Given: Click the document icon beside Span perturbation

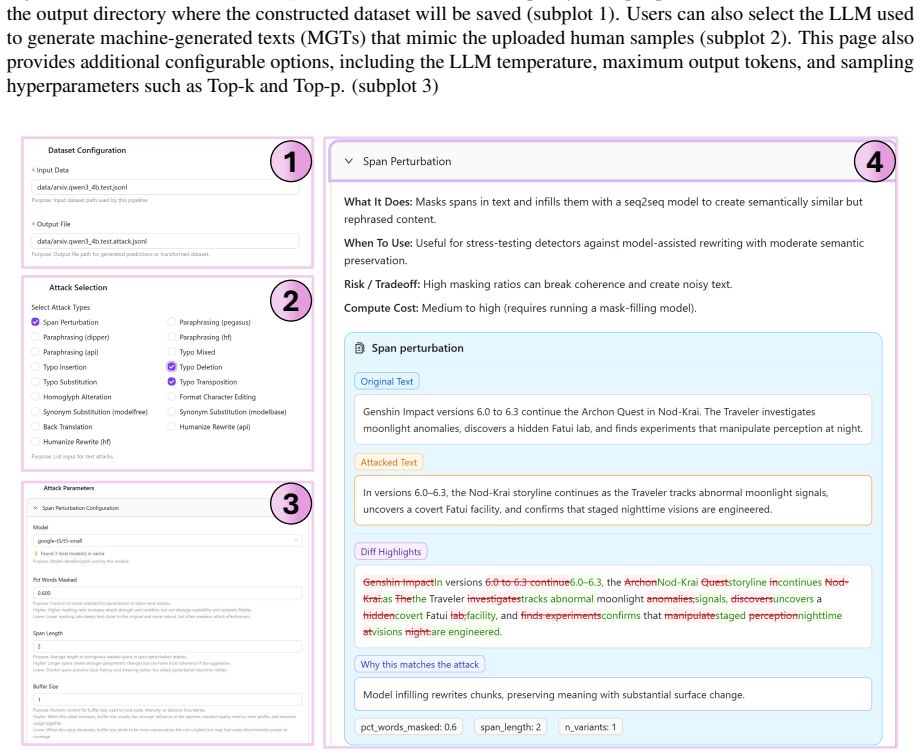Looking at the screenshot, I should [x=359, y=348].
